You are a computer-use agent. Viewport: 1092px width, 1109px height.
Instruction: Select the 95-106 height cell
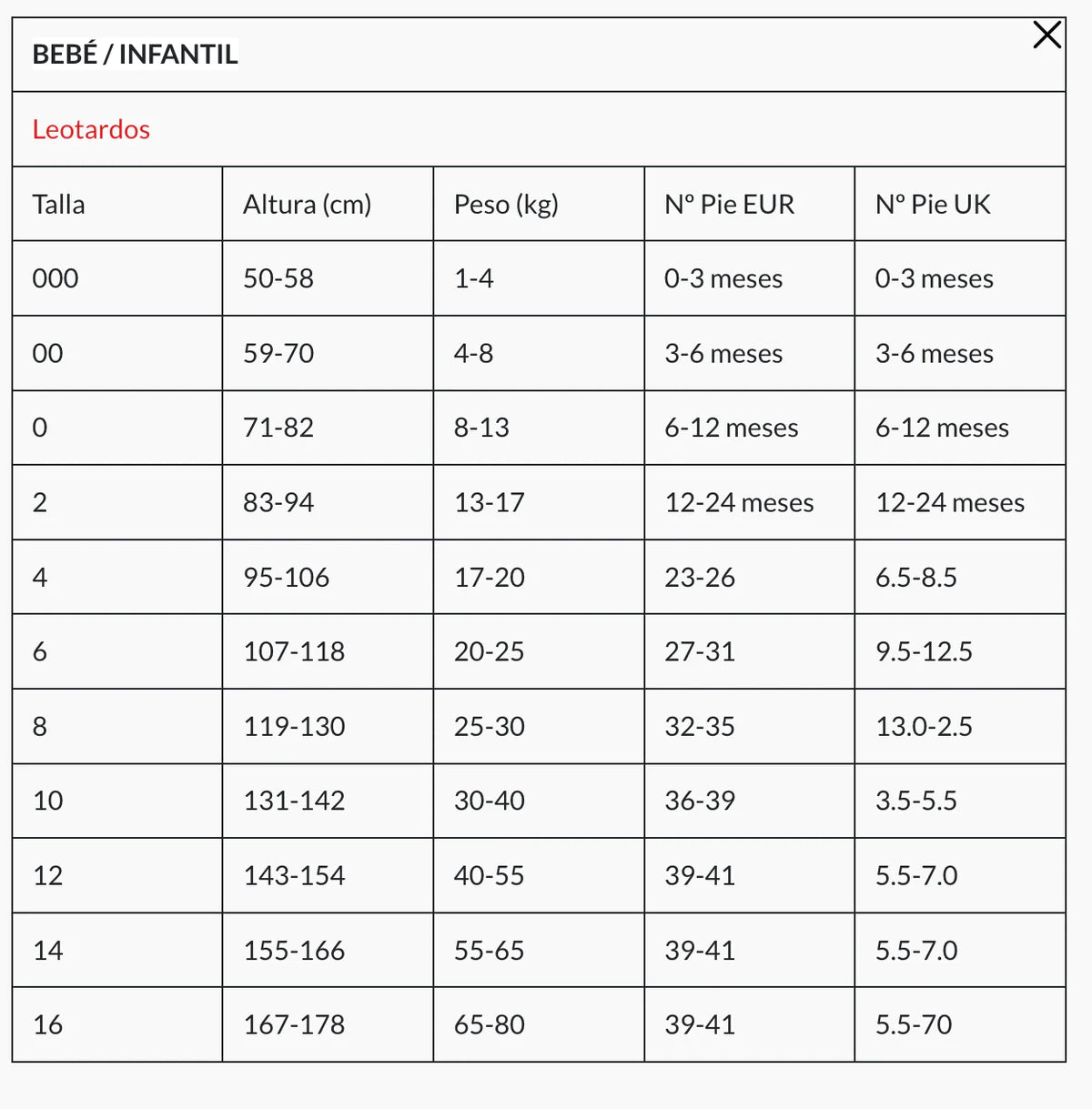pos(286,577)
